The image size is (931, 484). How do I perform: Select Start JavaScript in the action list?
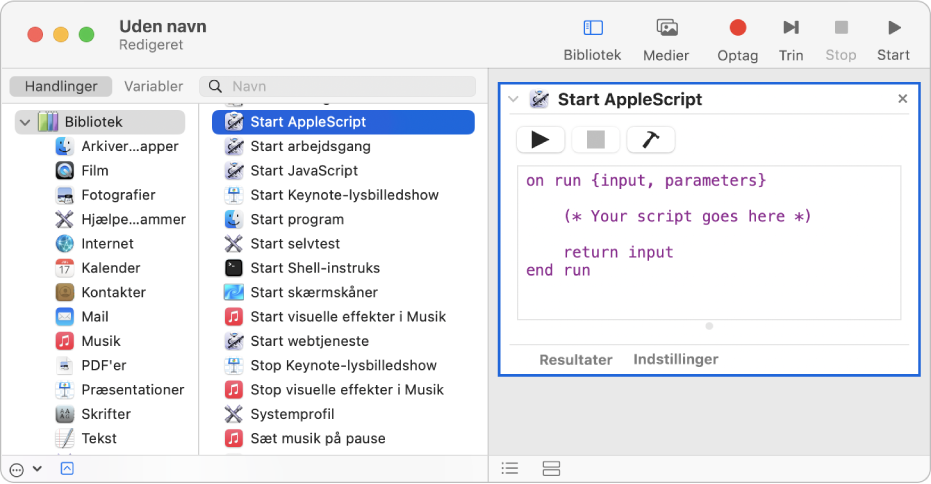pos(303,171)
